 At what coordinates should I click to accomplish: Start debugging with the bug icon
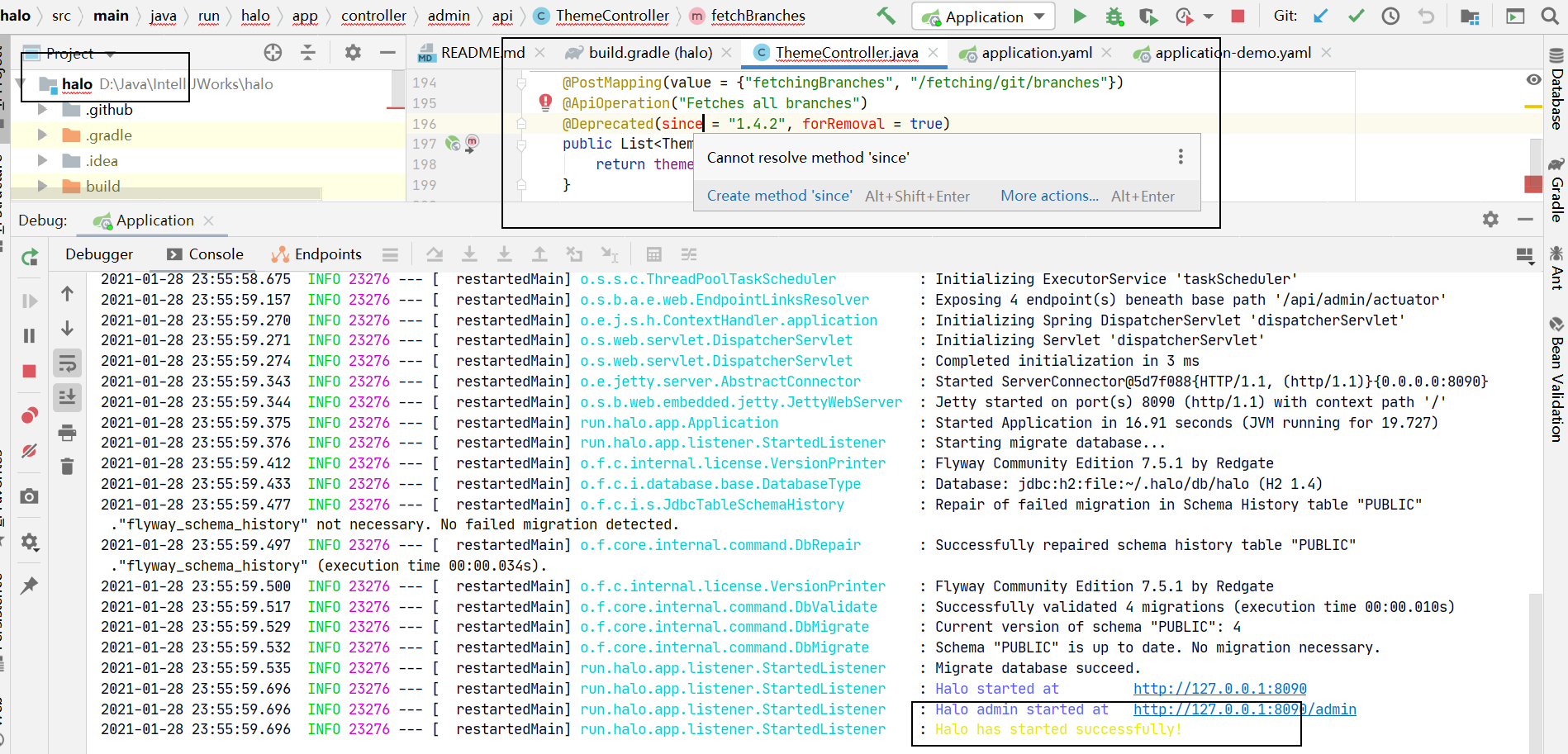pos(1114,16)
